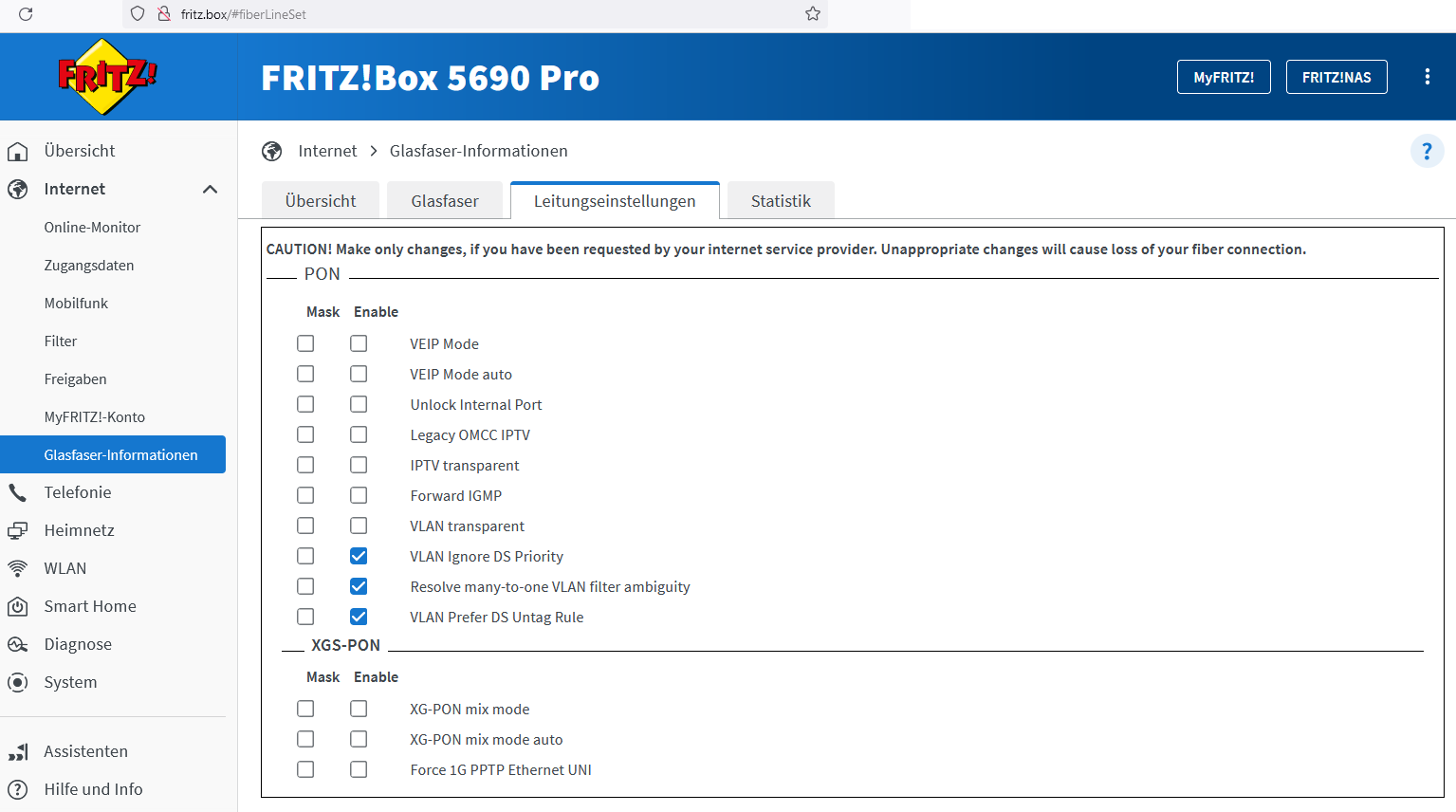Click the Assistenten icon

click(18, 751)
